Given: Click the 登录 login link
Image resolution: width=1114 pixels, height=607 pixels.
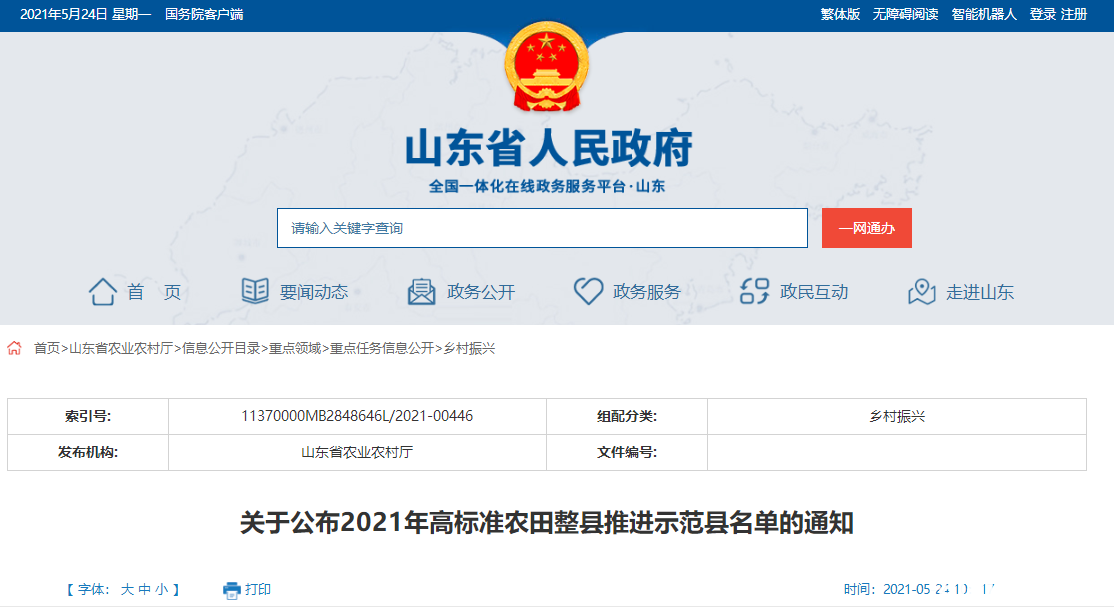Looking at the screenshot, I should pos(1043,14).
